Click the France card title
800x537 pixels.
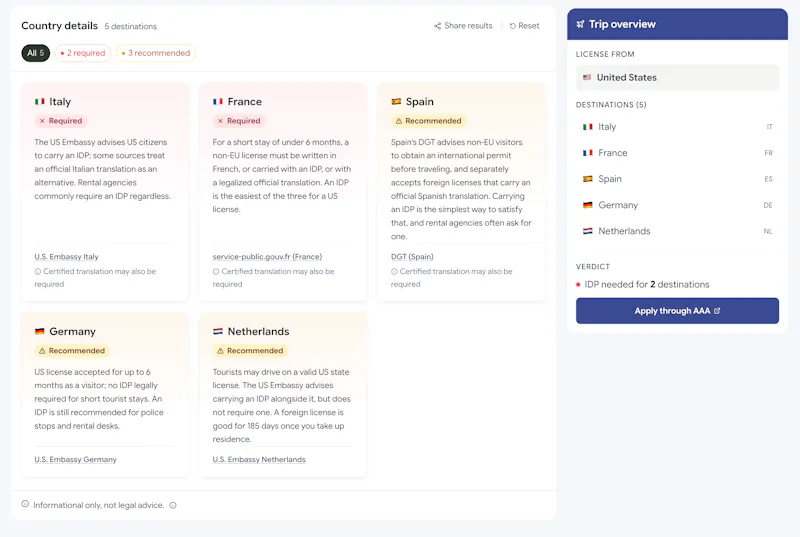coord(245,102)
